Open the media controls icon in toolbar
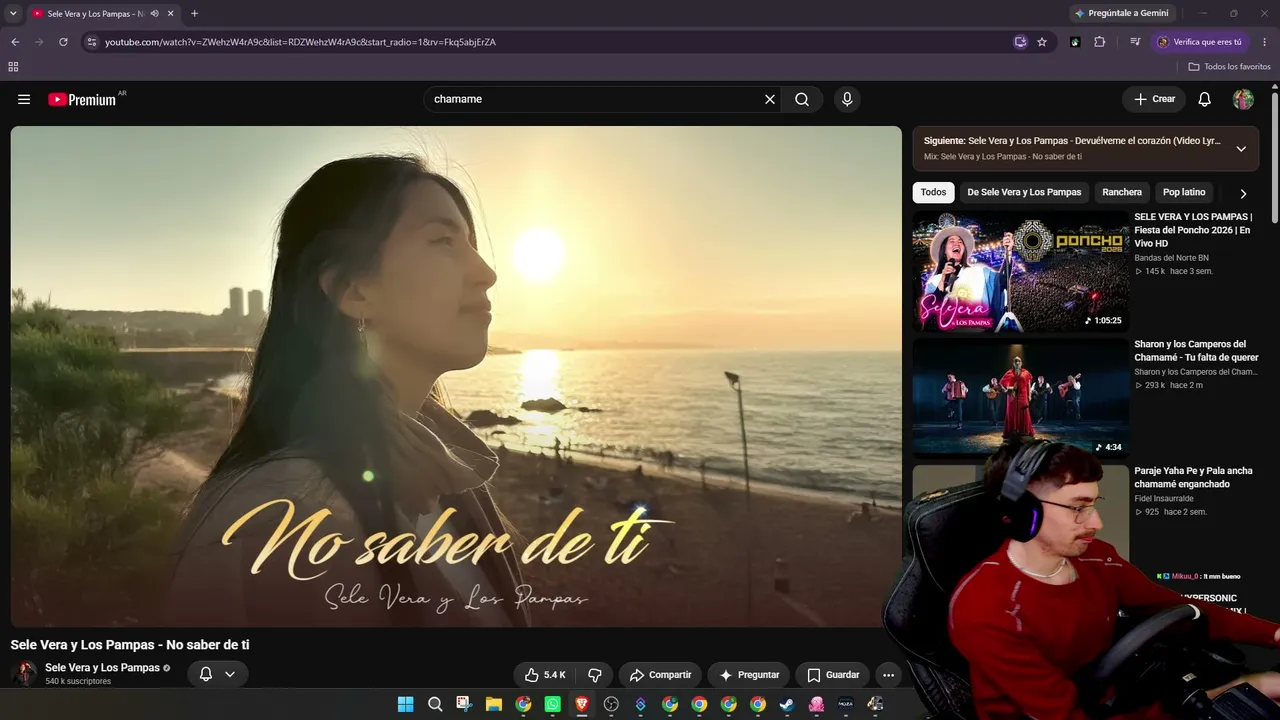This screenshot has height=720, width=1280. (1135, 42)
